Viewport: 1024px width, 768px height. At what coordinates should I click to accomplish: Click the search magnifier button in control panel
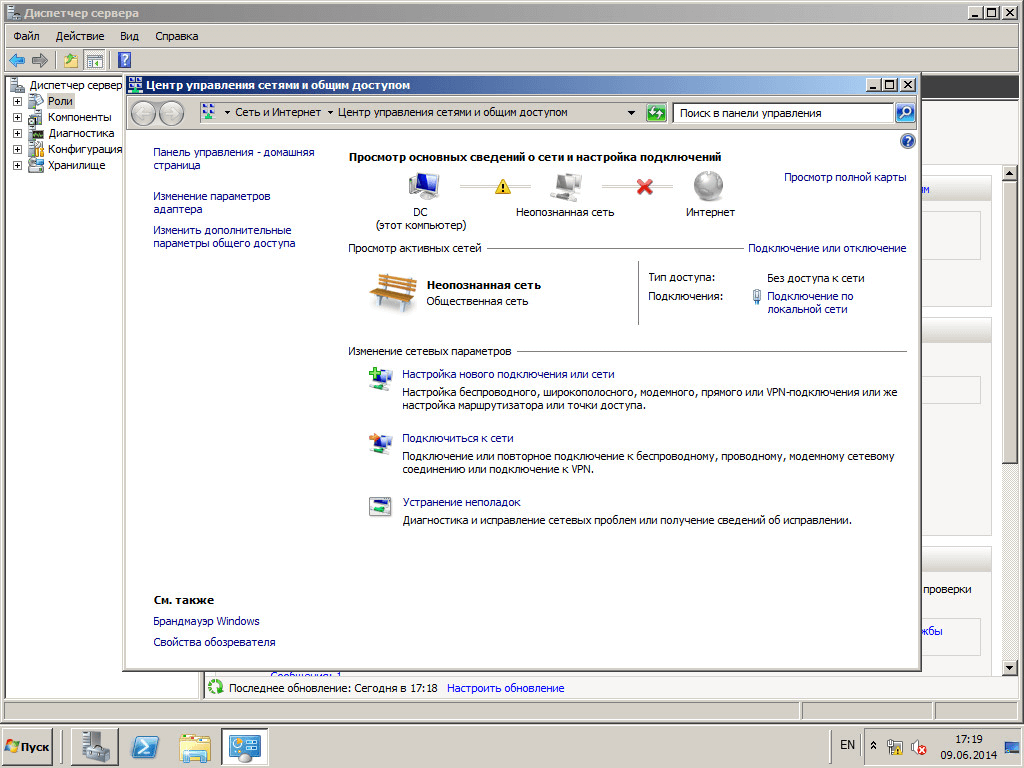tap(904, 113)
